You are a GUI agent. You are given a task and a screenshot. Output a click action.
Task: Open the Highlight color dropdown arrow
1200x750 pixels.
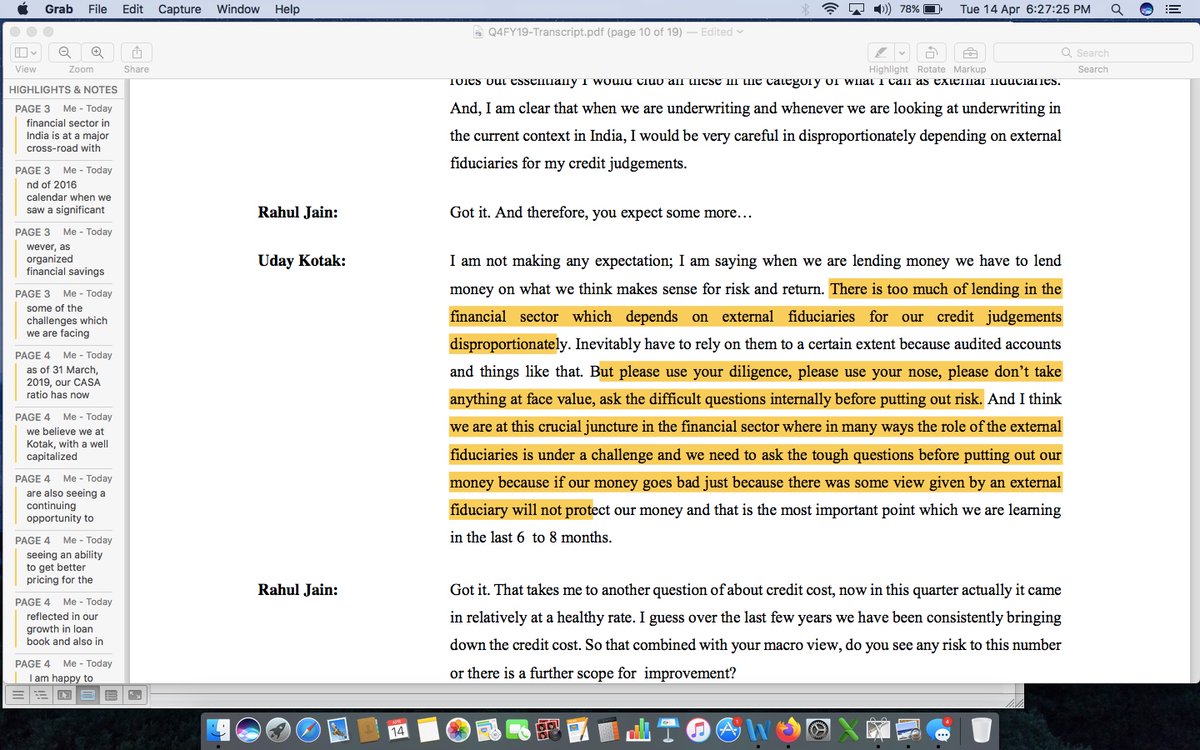point(901,52)
